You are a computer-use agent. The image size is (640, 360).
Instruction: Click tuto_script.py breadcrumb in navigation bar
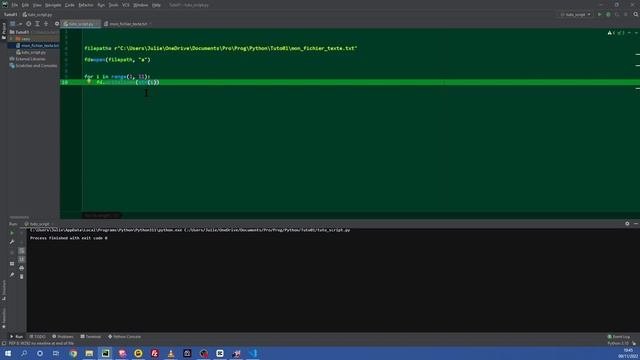37,14
